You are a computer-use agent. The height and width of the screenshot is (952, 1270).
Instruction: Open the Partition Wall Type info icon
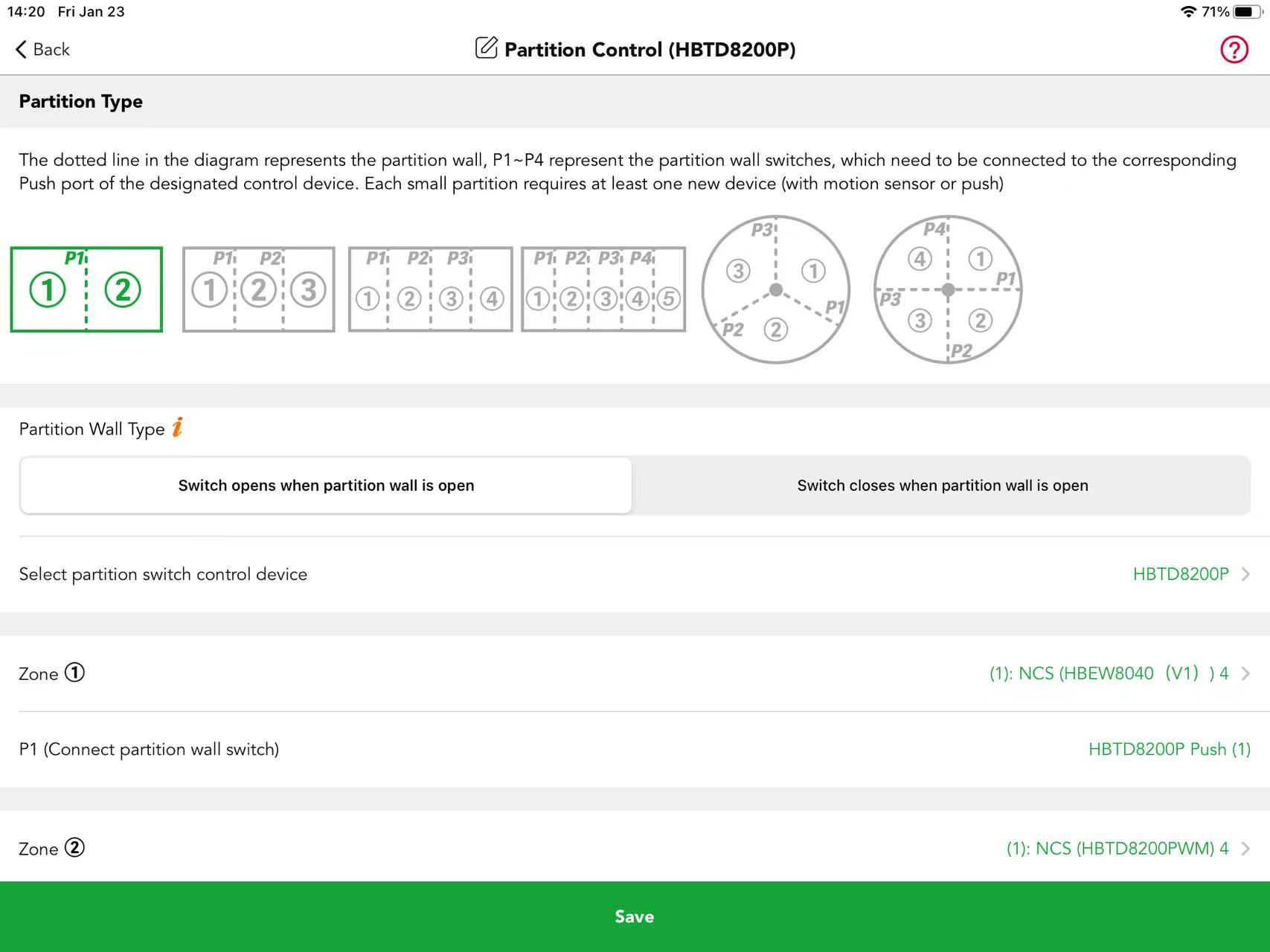coord(177,428)
